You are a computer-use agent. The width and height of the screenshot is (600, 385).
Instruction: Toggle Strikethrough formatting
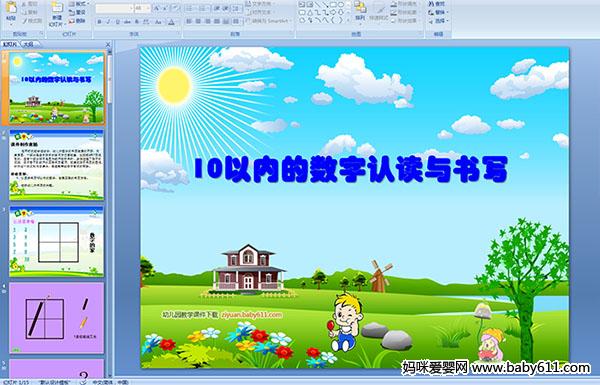(x=127, y=22)
